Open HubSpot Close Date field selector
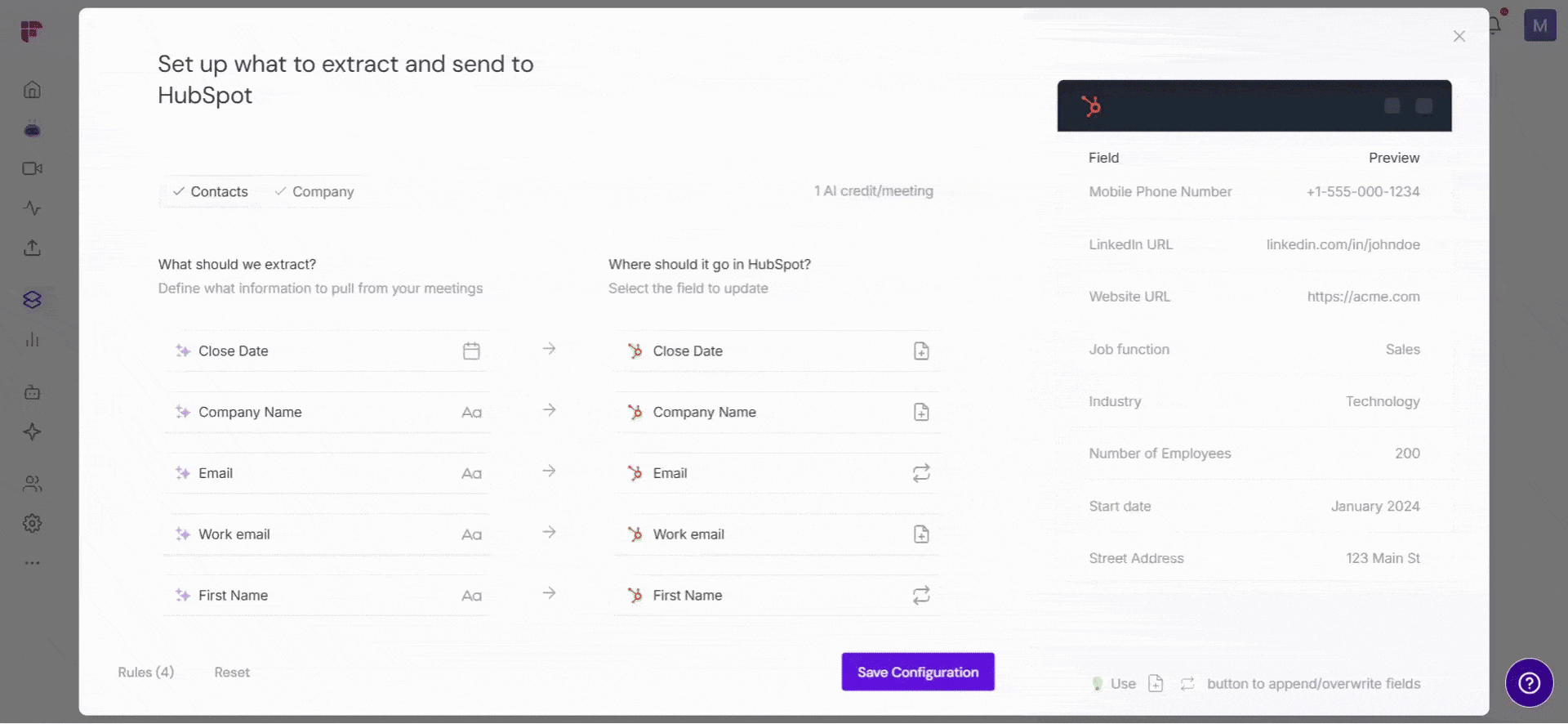1568x724 pixels. pos(777,351)
